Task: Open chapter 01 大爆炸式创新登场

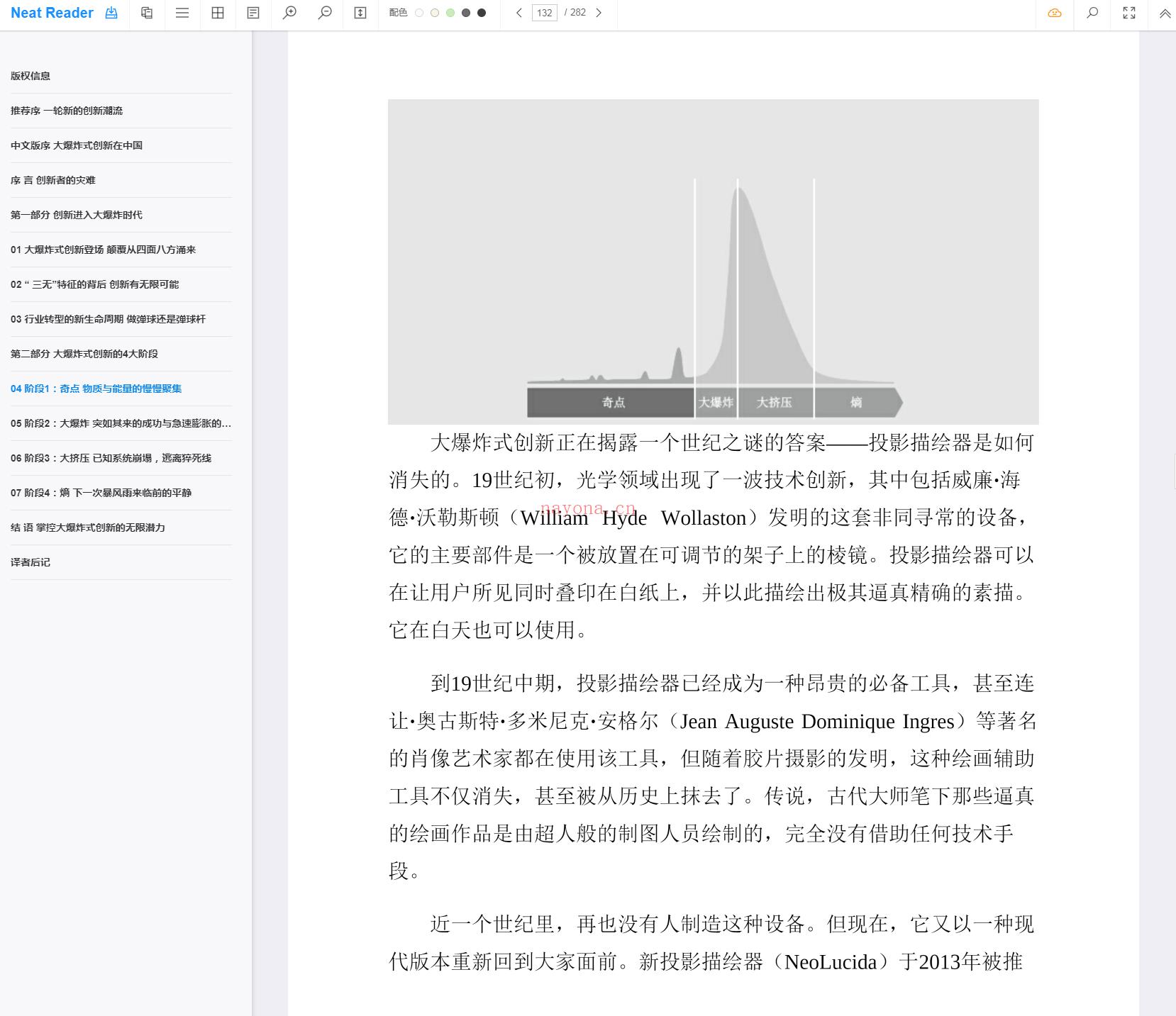Action: [x=121, y=250]
